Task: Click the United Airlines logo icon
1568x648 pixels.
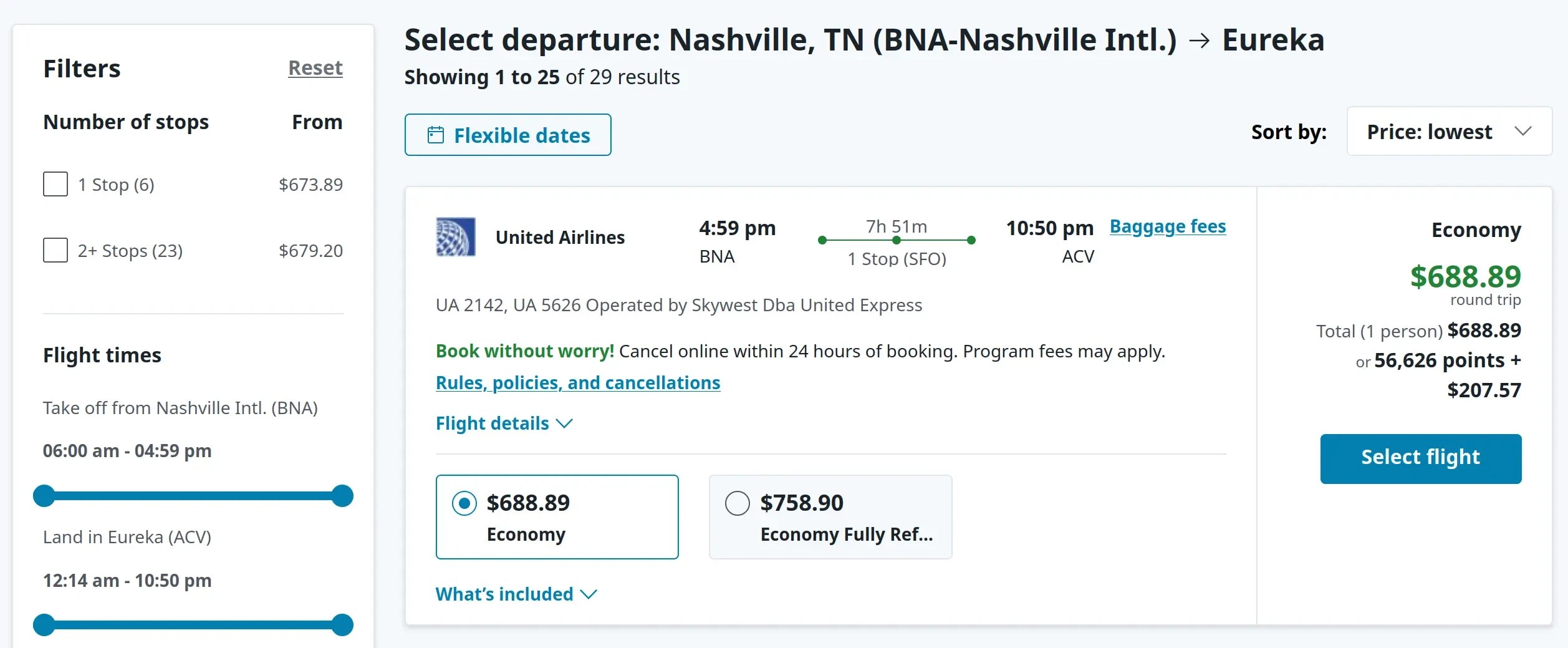Action: click(455, 237)
